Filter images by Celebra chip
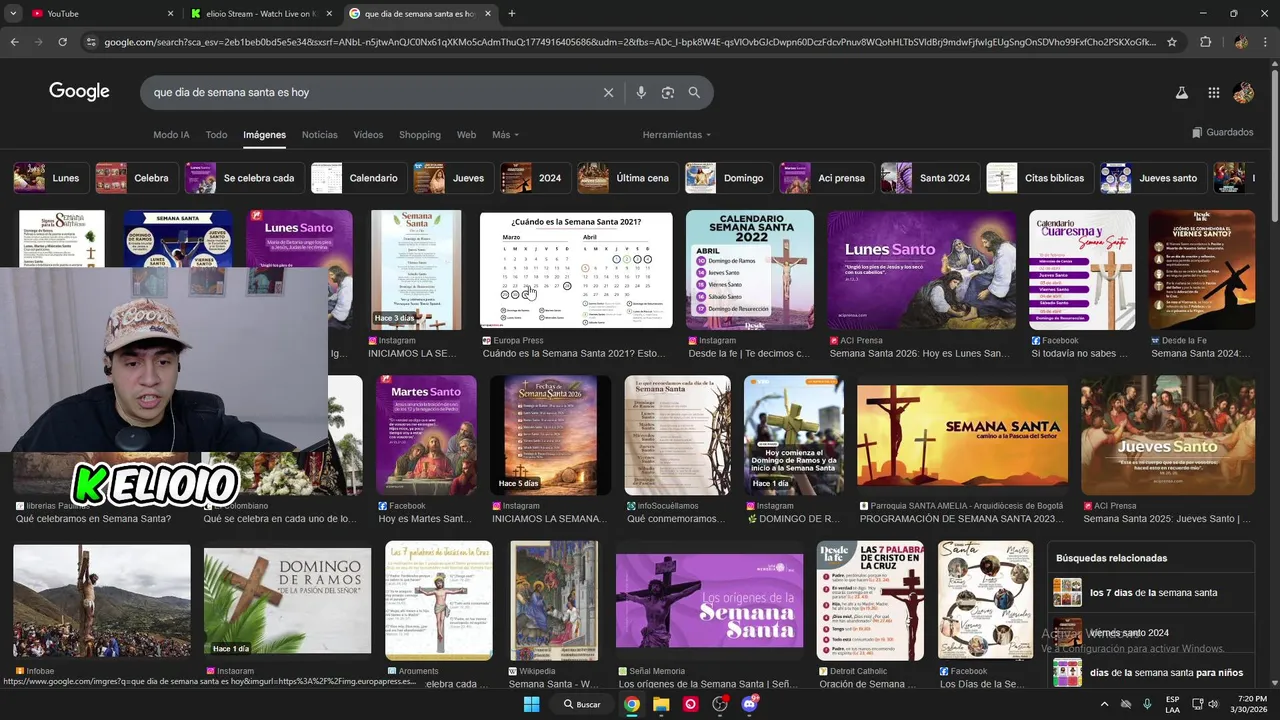1280x720 pixels. click(137, 178)
